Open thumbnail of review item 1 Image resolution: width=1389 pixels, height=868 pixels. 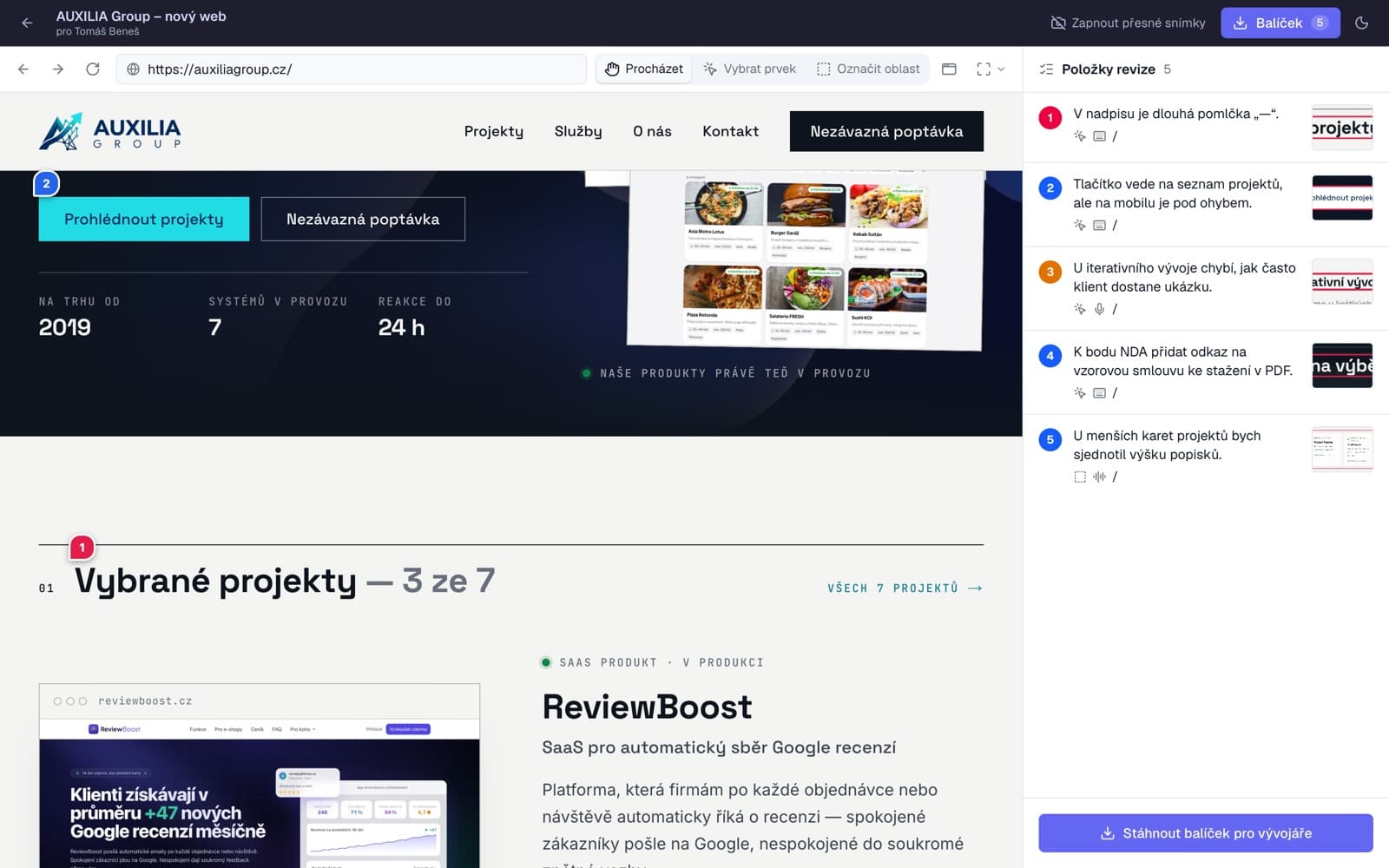1342,128
